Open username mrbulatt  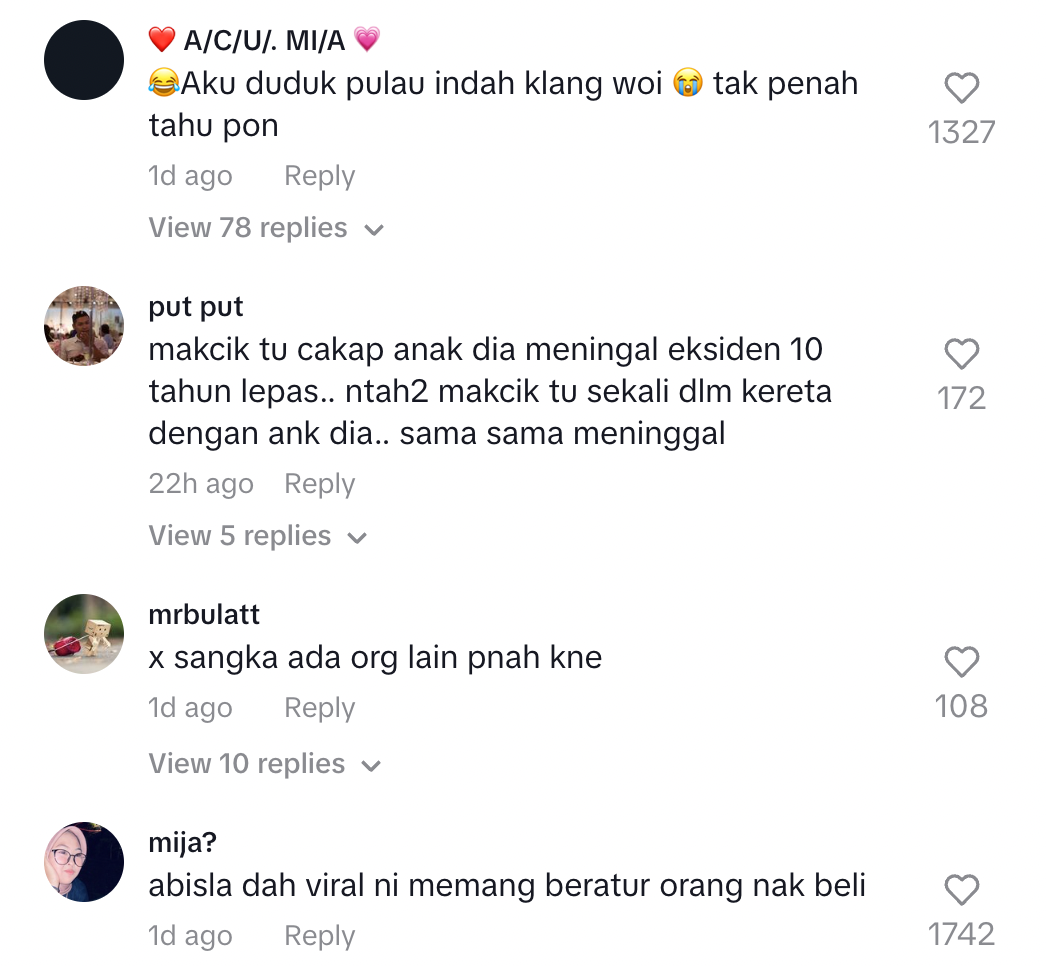coord(204,614)
